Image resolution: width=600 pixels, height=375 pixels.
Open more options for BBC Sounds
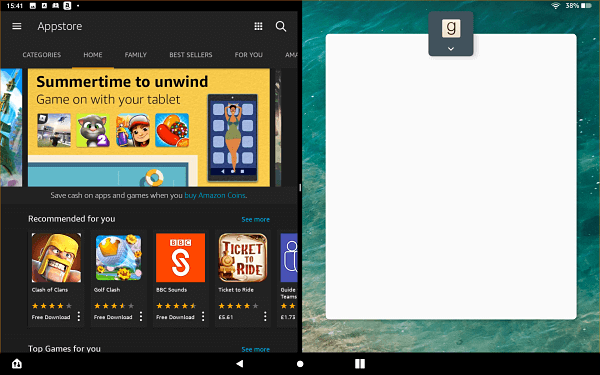[x=203, y=316]
